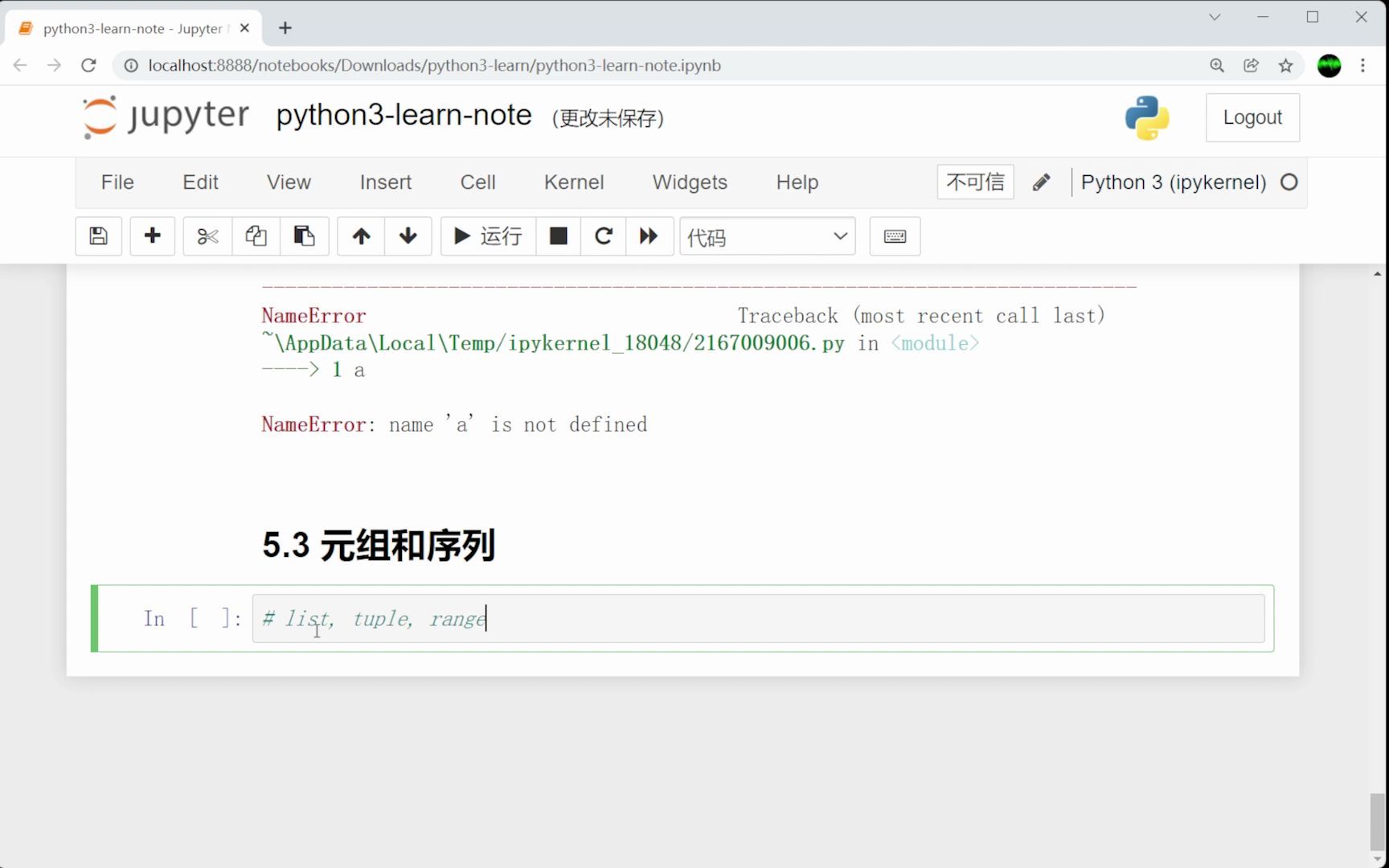The width and height of the screenshot is (1389, 868).
Task: Click scrollbar up arrow
Action: [x=1378, y=274]
